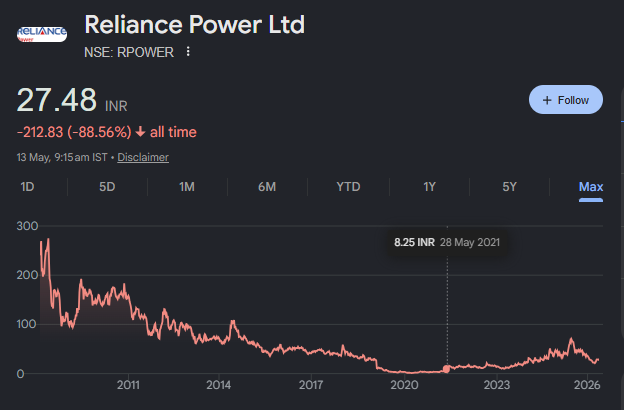Select the Max time range
Viewport: 624px width, 410px height.
591,187
